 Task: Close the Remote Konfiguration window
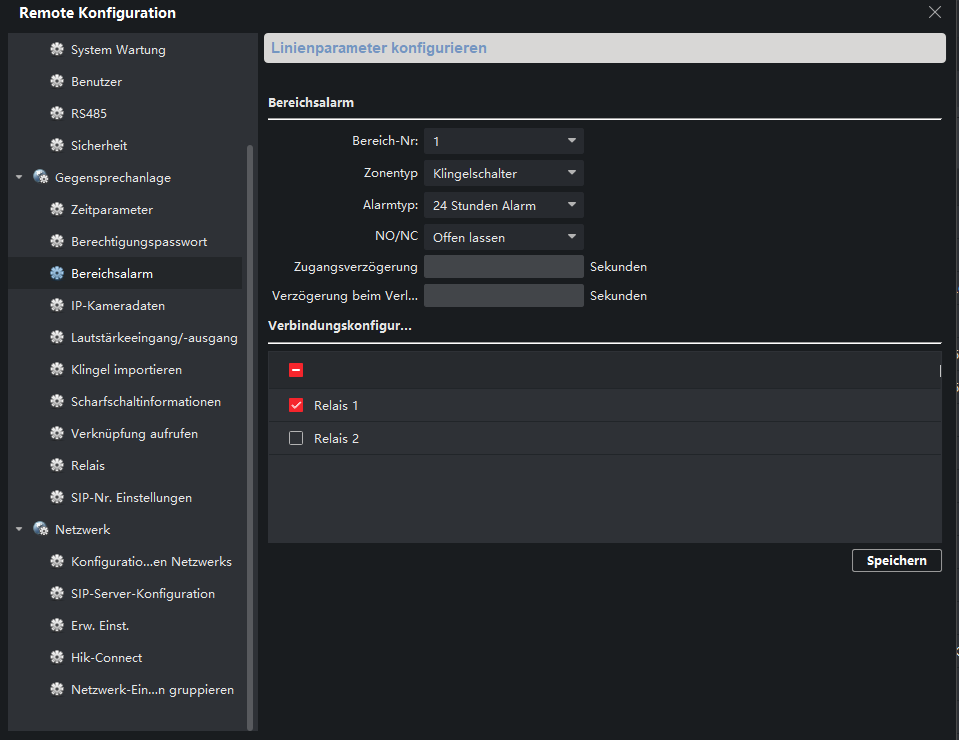click(934, 12)
